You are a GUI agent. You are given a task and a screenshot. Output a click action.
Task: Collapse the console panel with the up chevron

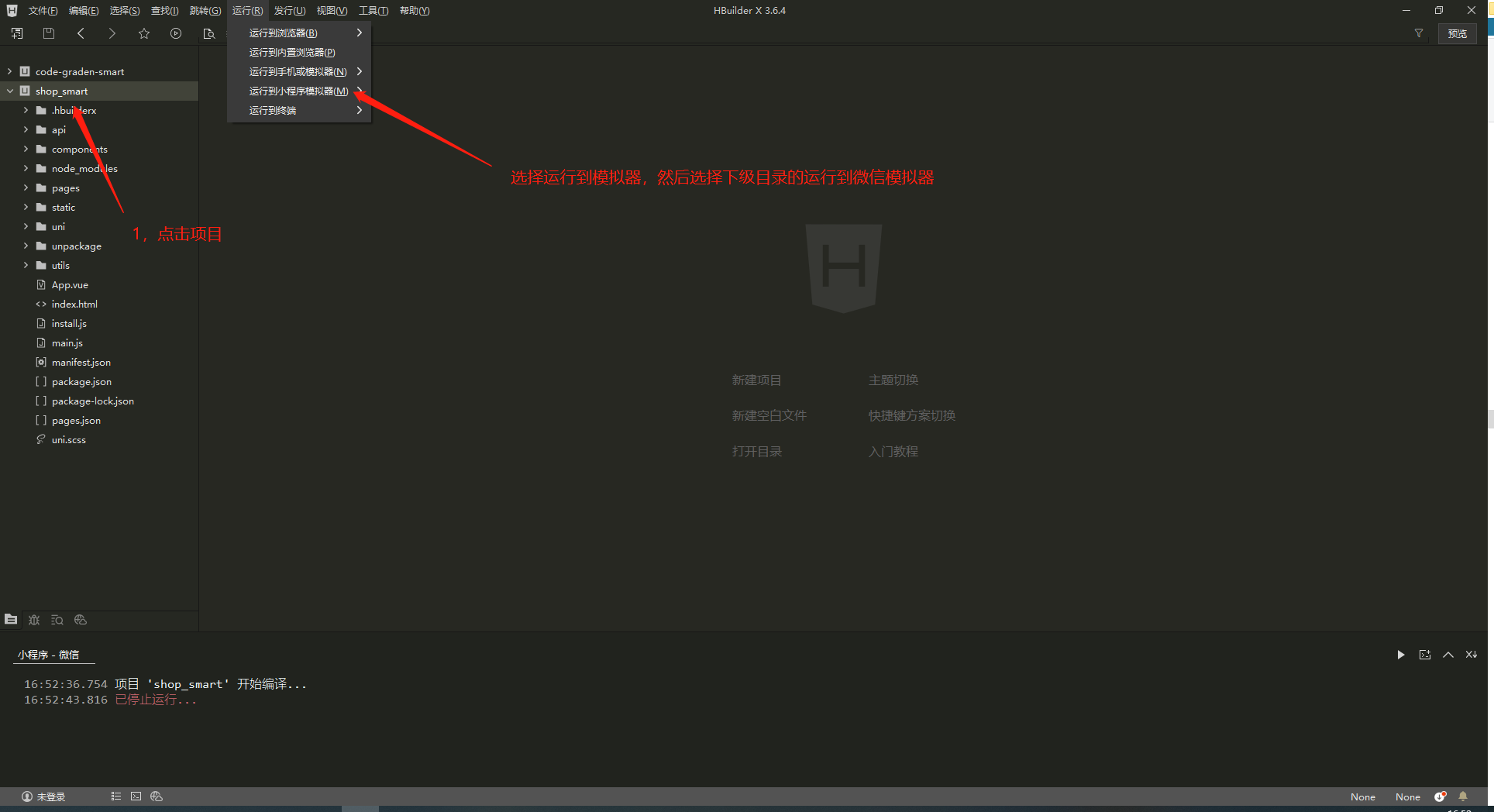(1448, 655)
